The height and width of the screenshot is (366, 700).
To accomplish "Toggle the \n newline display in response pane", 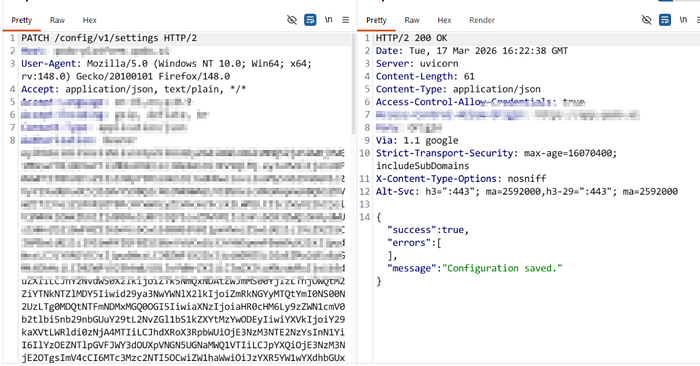I will [x=683, y=20].
